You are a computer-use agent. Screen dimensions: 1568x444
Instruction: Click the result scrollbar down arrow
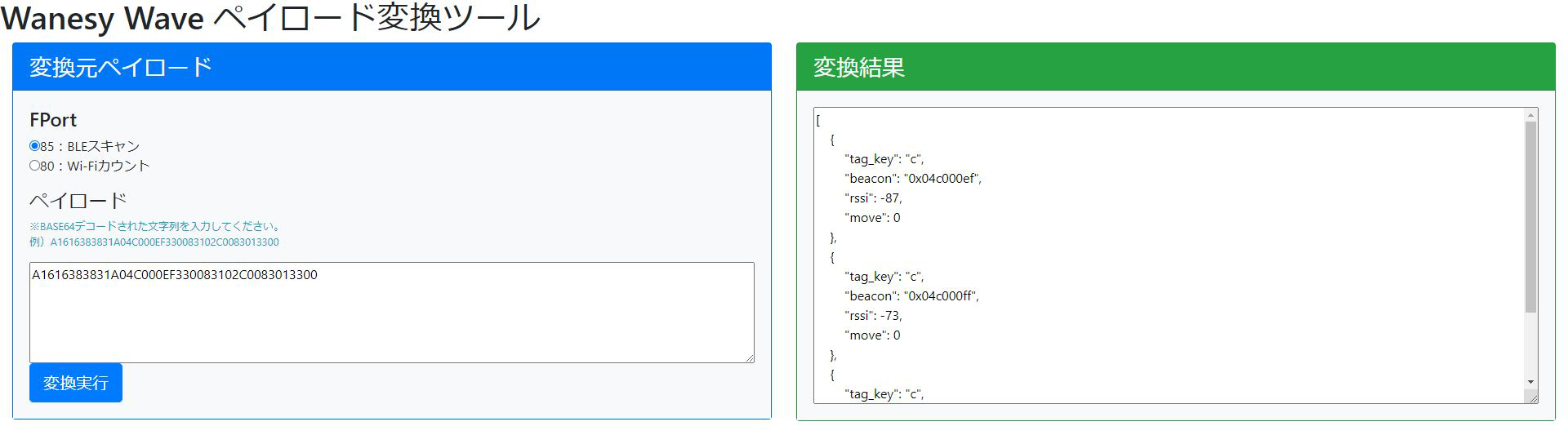(1530, 382)
